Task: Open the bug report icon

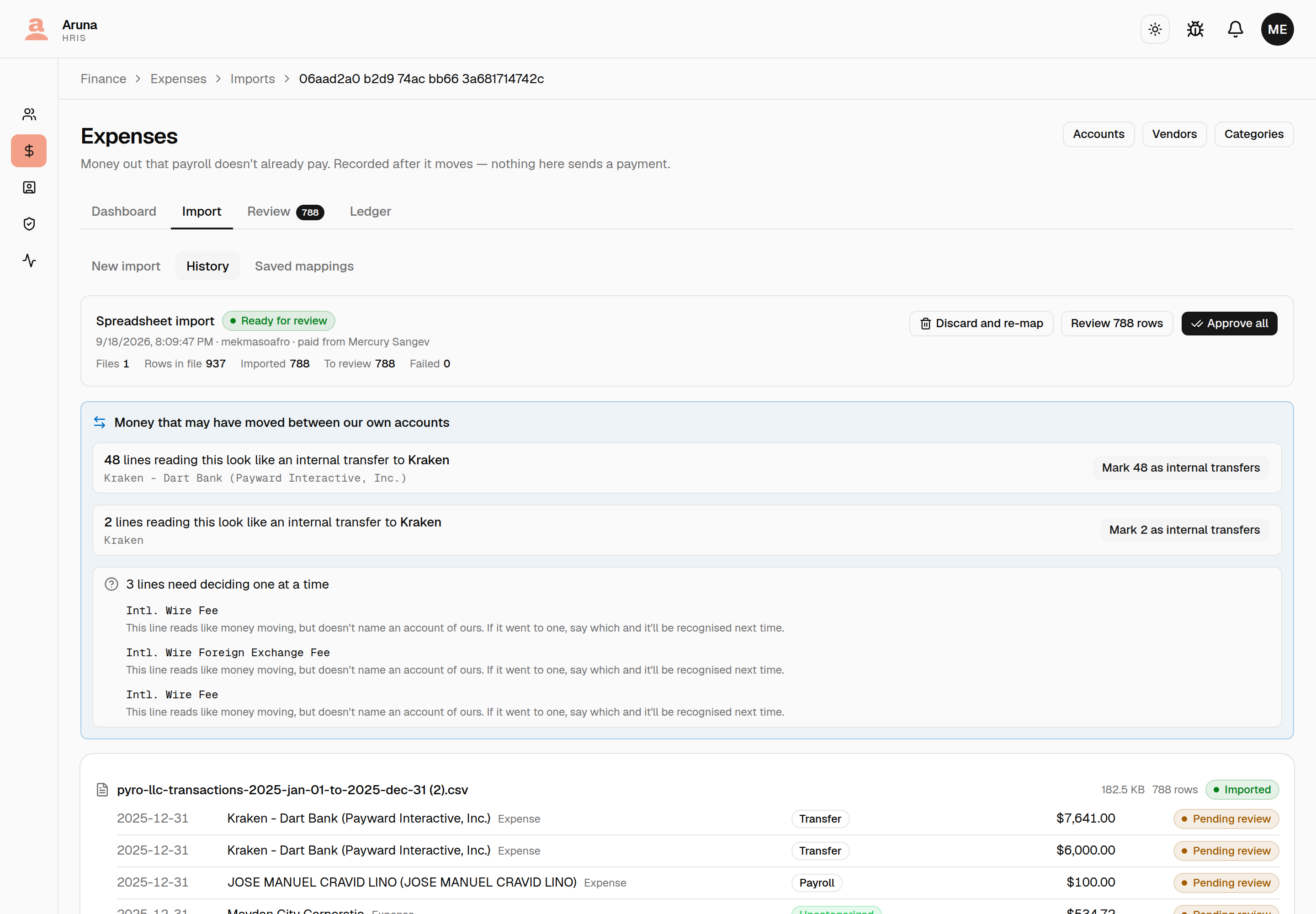Action: pyautogui.click(x=1194, y=29)
